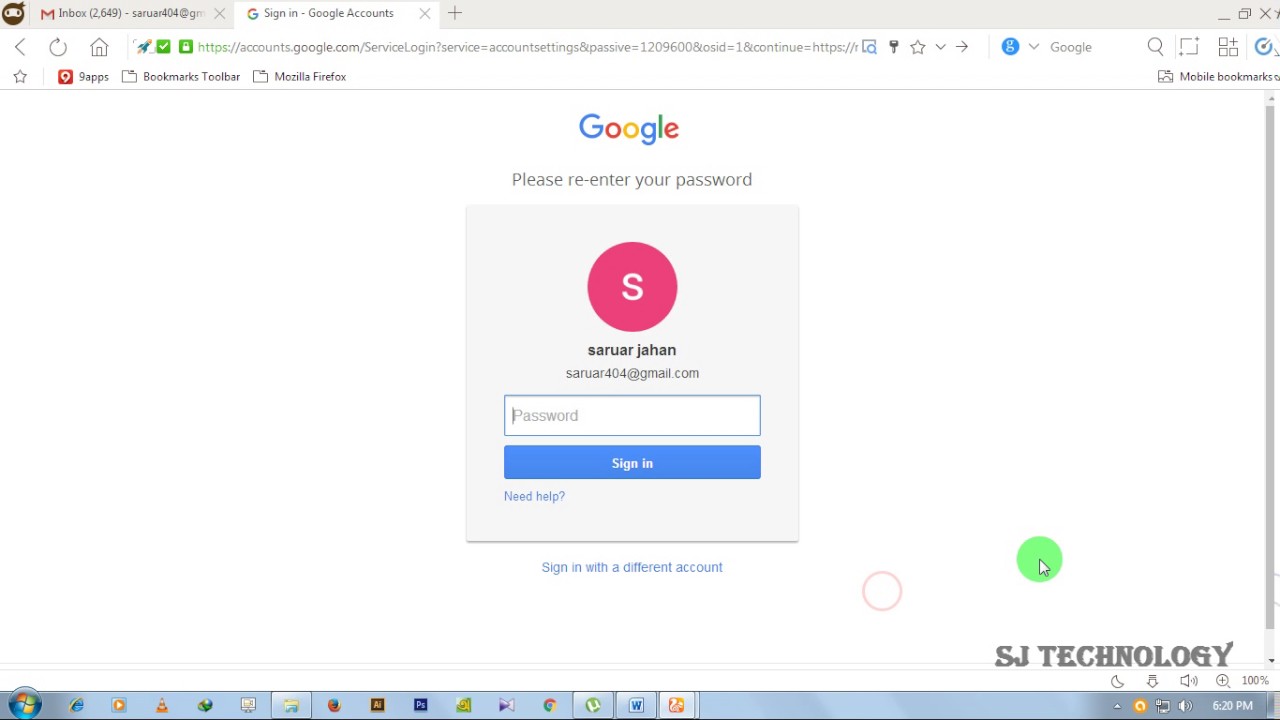Image resolution: width=1280 pixels, height=720 pixels.
Task: Reload the page with the refresh icon
Action: pyautogui.click(x=58, y=47)
